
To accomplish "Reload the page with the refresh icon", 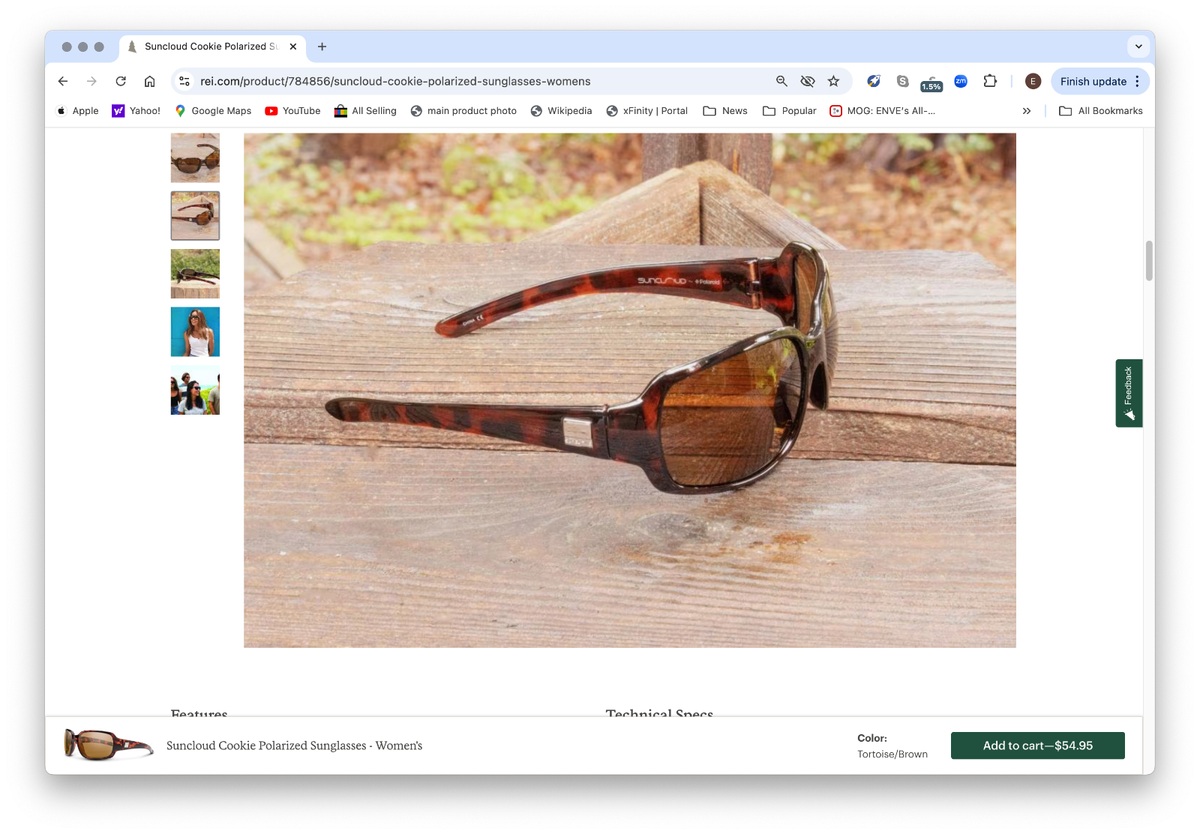I will tap(121, 81).
